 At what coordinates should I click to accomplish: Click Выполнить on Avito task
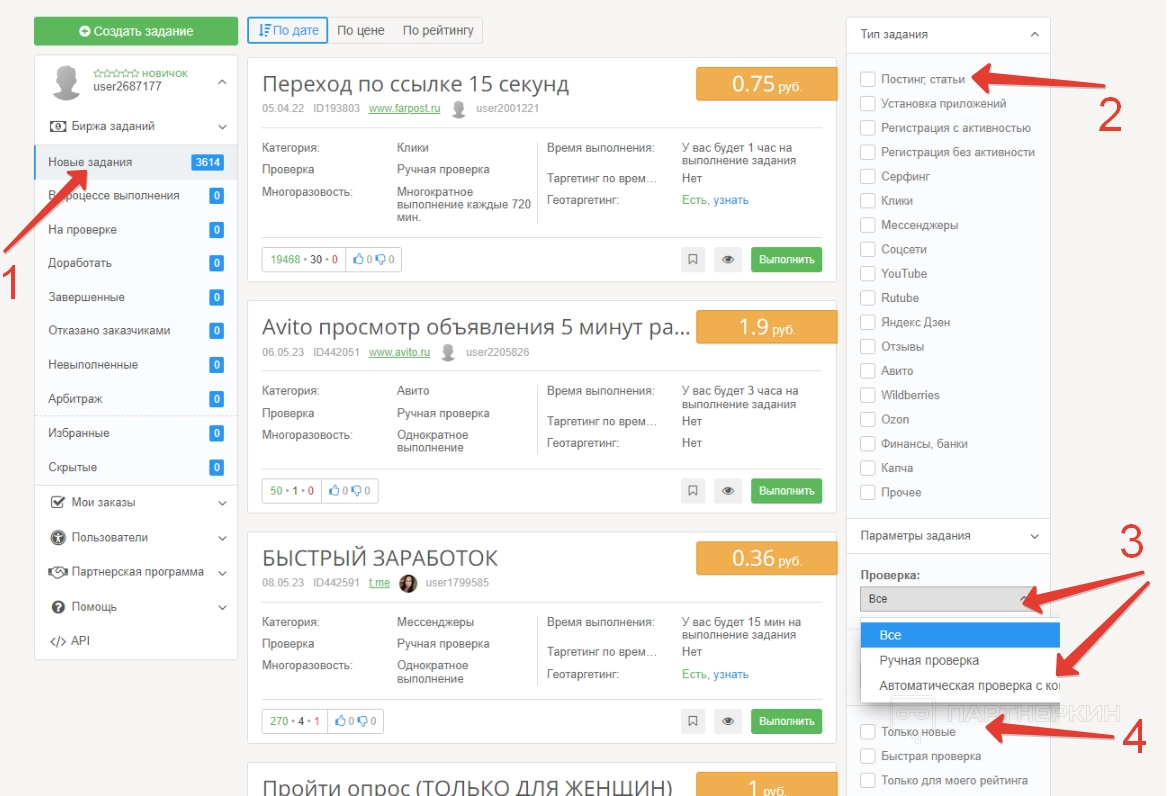click(786, 491)
